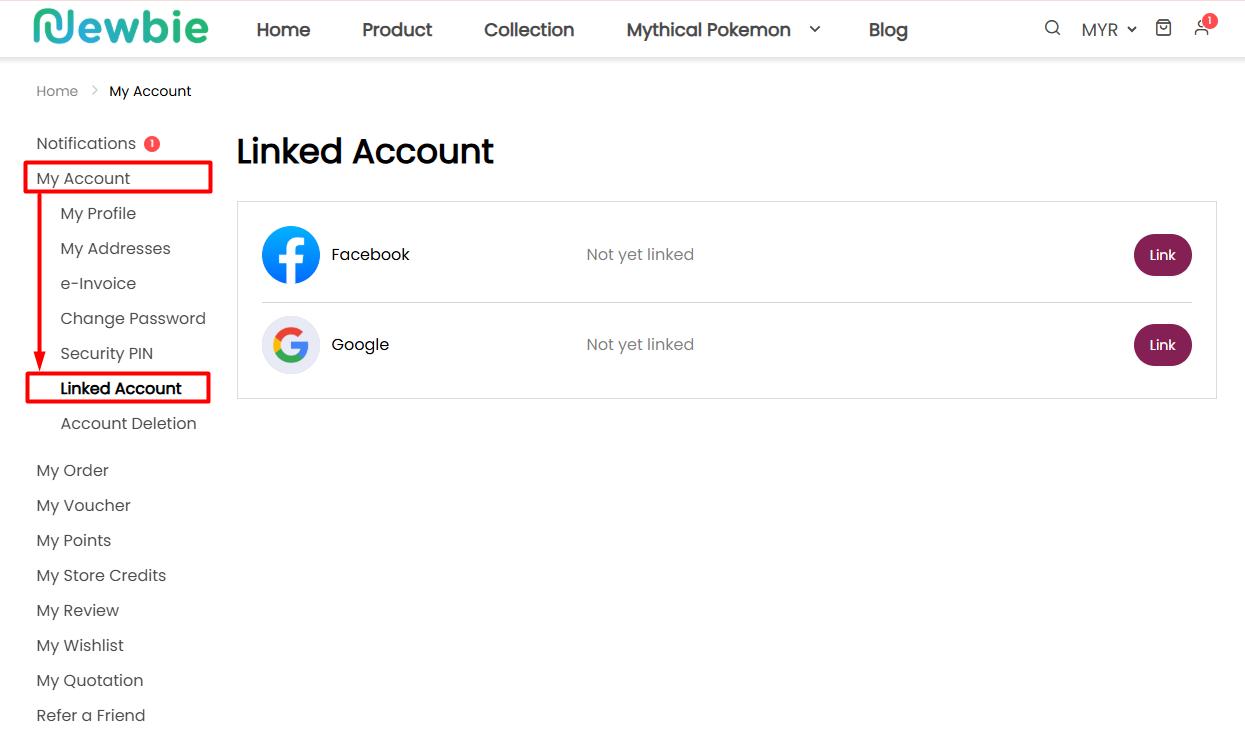Open the Collection menu item
Image resolution: width=1245 pixels, height=739 pixels.
[x=529, y=30]
